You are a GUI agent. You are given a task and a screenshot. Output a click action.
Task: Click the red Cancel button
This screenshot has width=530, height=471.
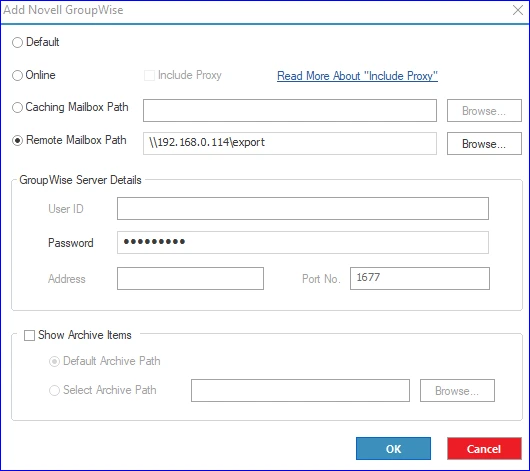pos(484,449)
